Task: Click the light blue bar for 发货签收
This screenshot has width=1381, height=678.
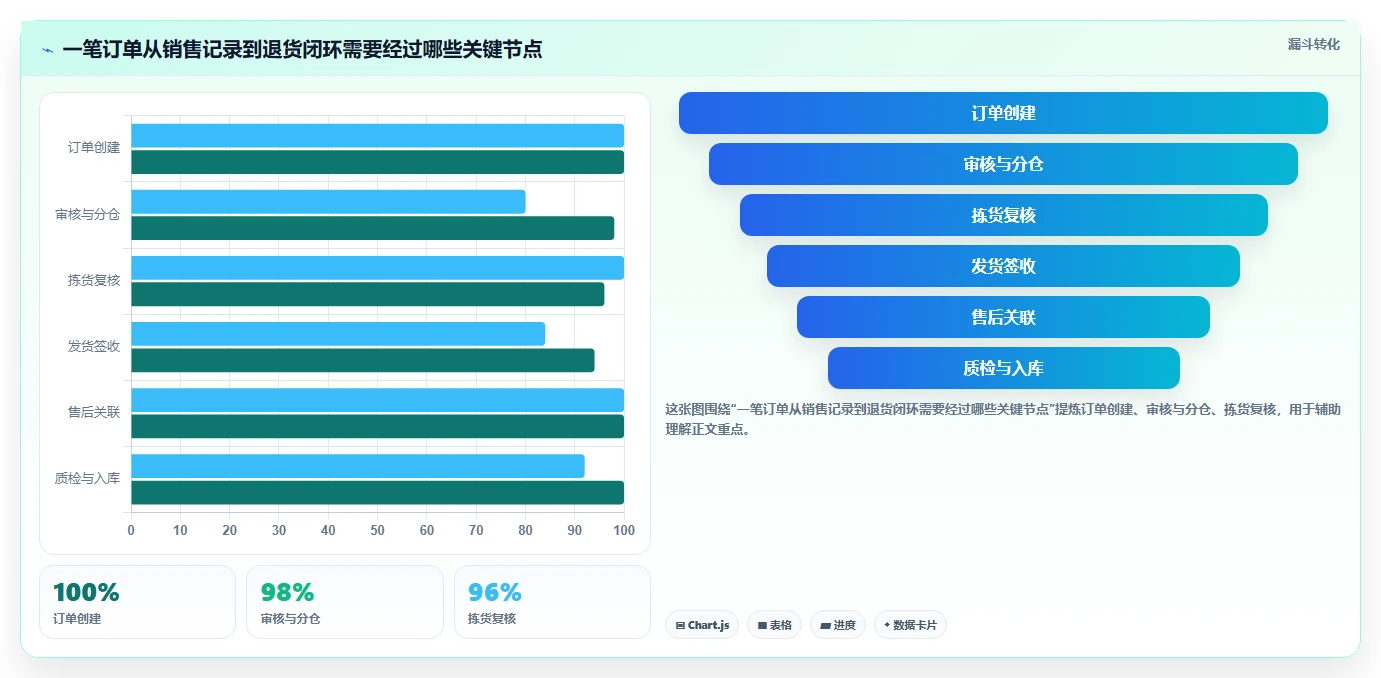Action: pyautogui.click(x=338, y=333)
